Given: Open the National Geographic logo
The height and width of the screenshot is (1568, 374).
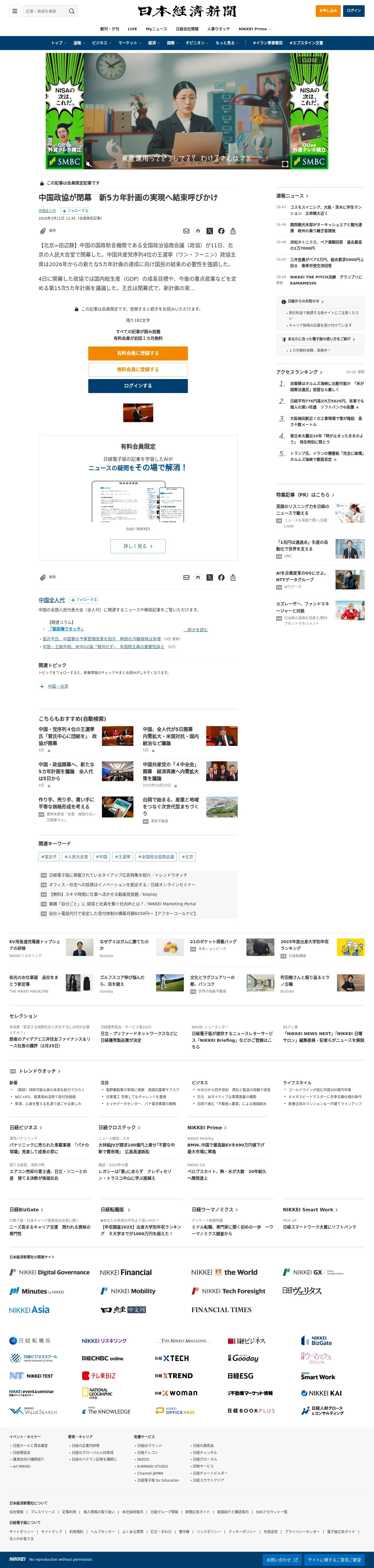Looking at the screenshot, I should point(97,1393).
